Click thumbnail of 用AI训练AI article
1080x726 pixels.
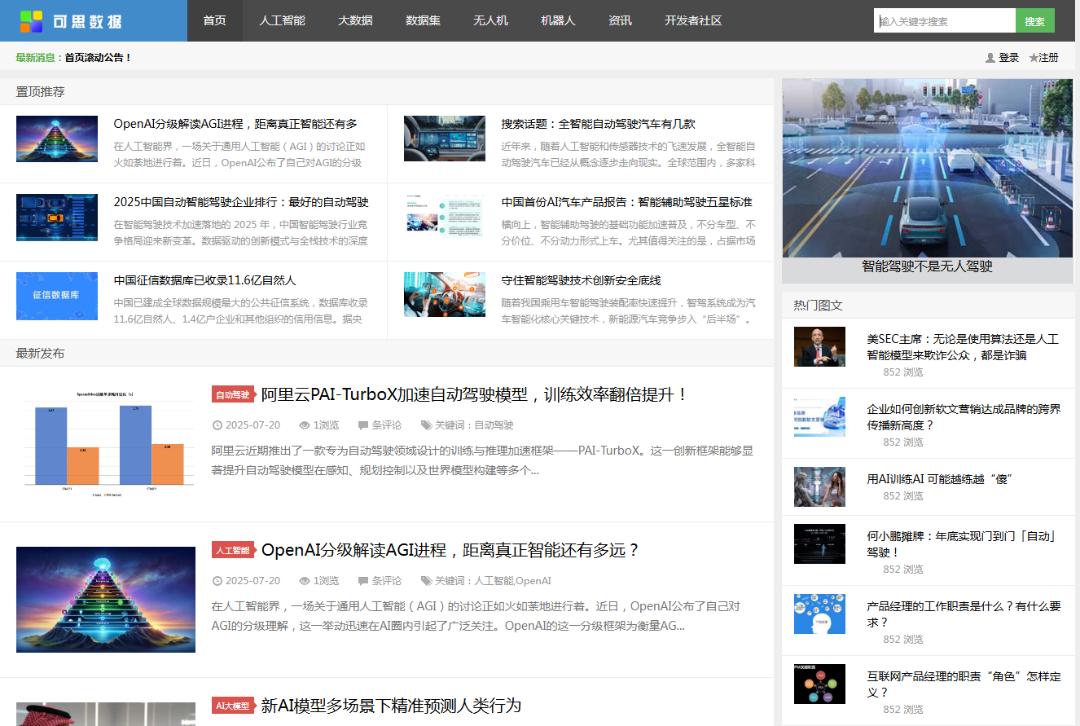click(820, 487)
